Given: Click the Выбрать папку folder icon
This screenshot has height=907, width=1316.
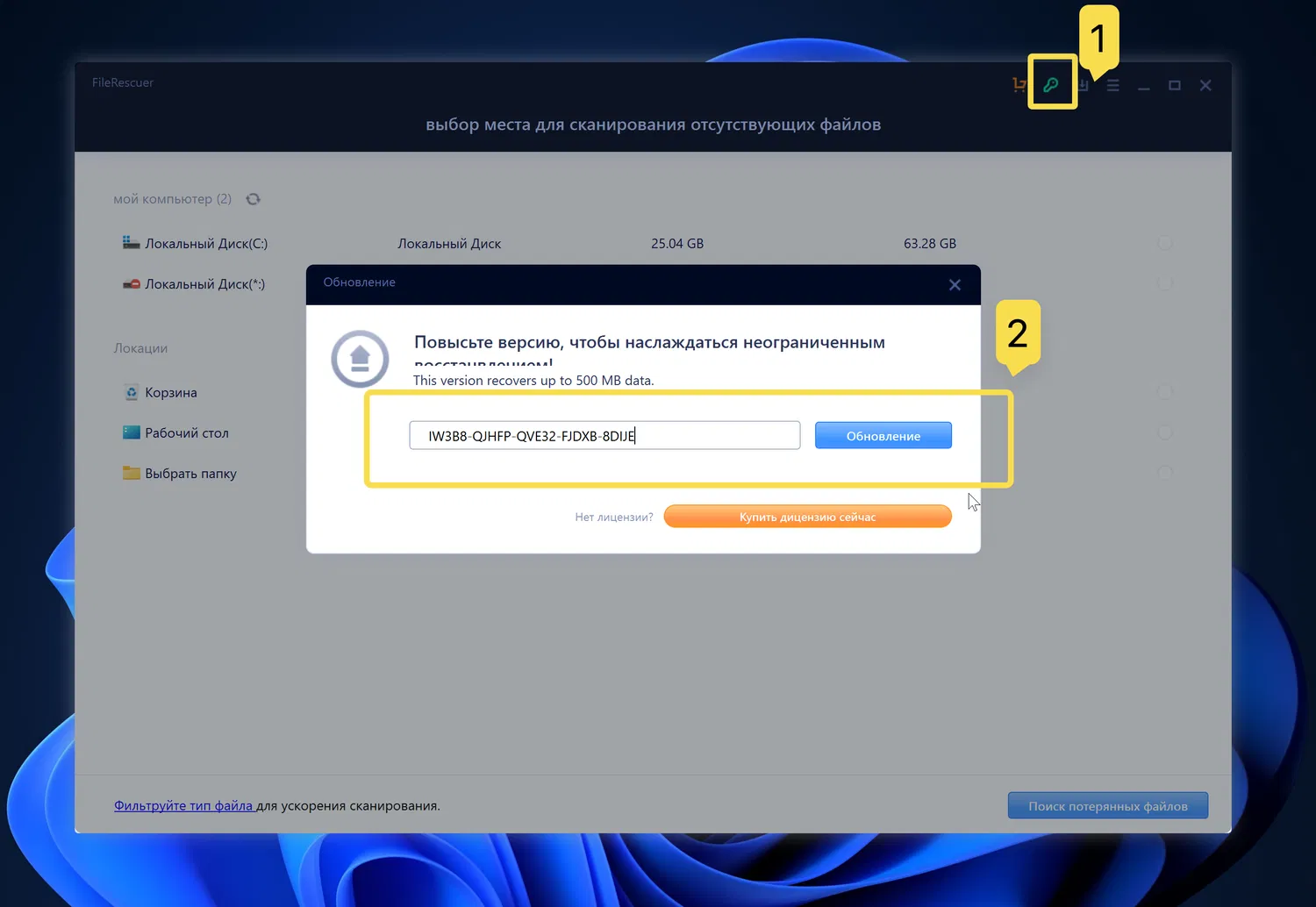Looking at the screenshot, I should [x=132, y=473].
